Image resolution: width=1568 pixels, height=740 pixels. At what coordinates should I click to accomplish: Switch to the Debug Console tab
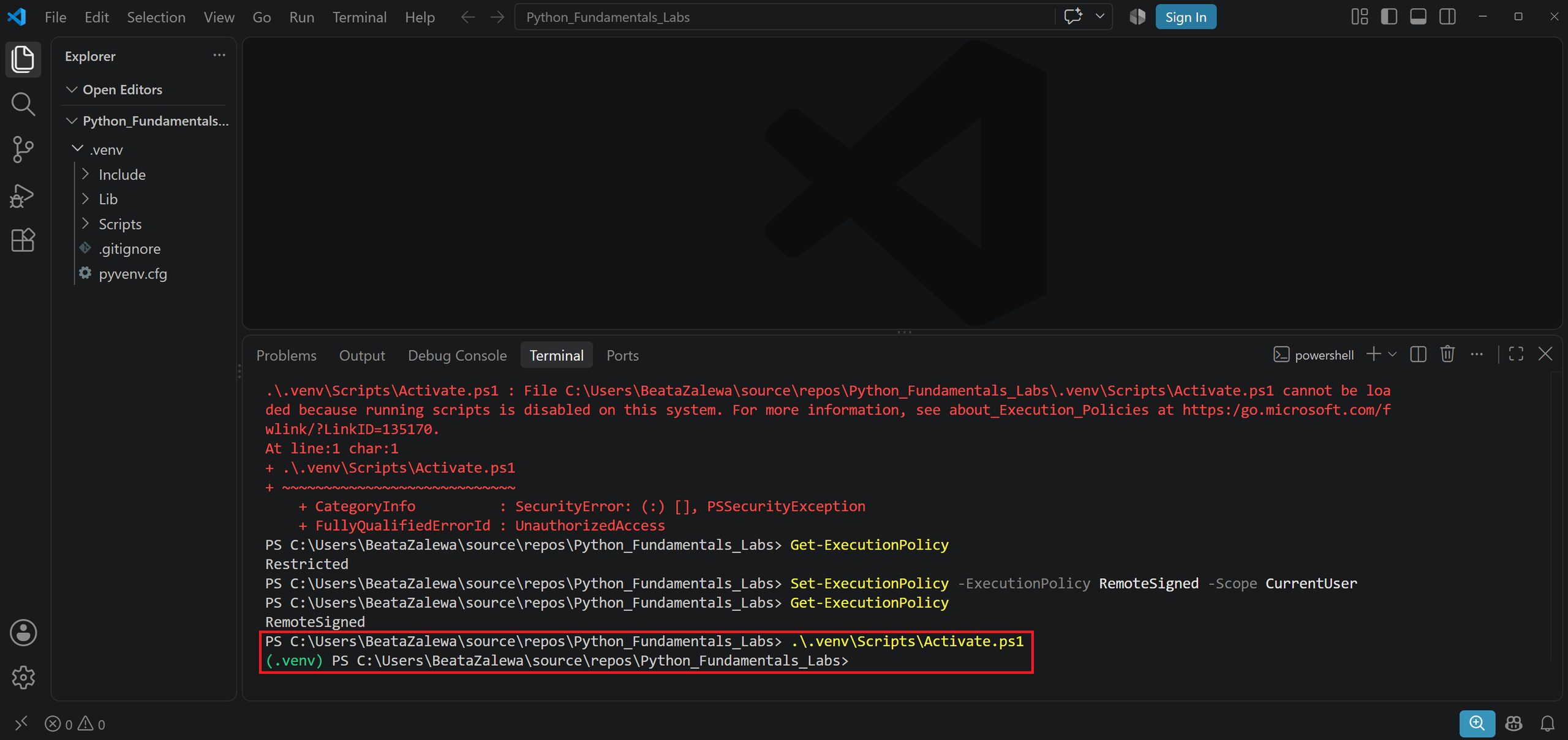tap(457, 355)
